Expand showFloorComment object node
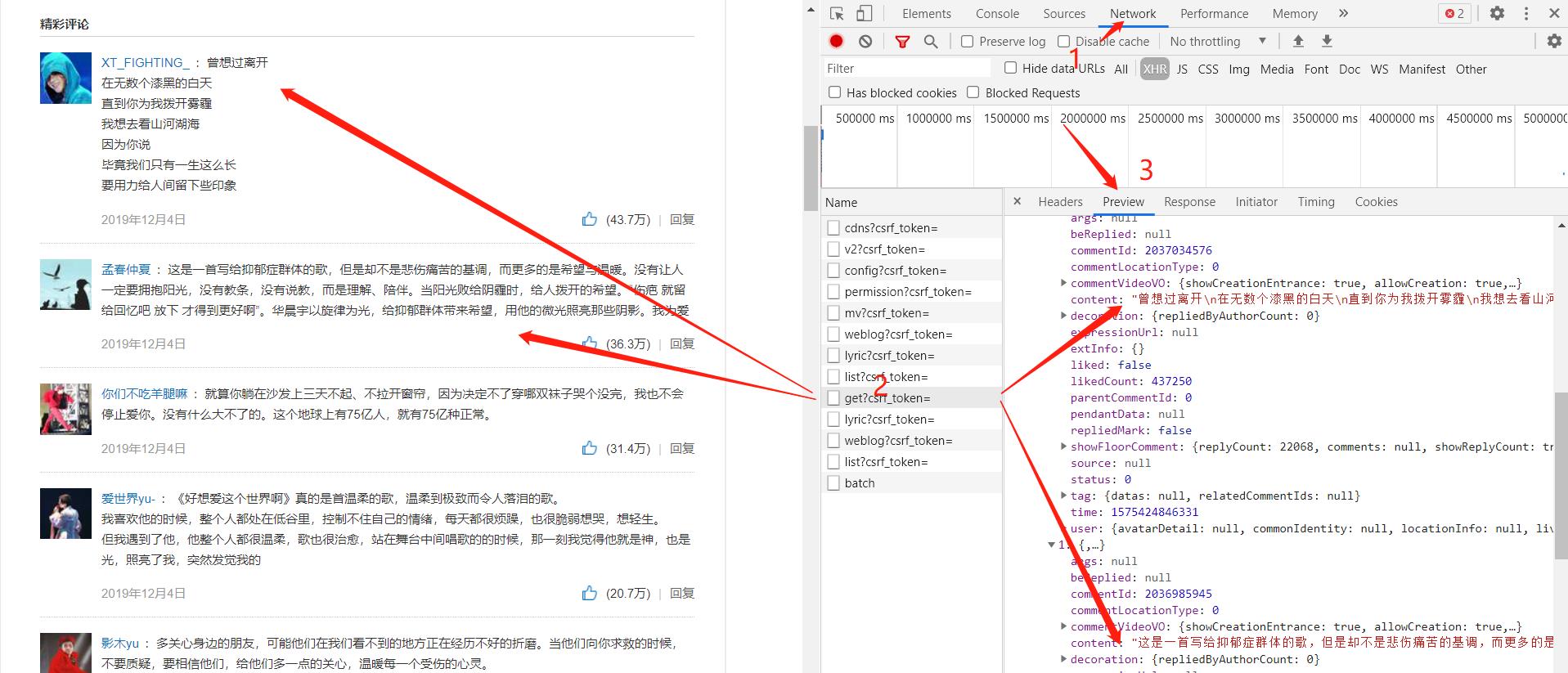Viewport: 1568px width, 673px height. click(x=1063, y=446)
